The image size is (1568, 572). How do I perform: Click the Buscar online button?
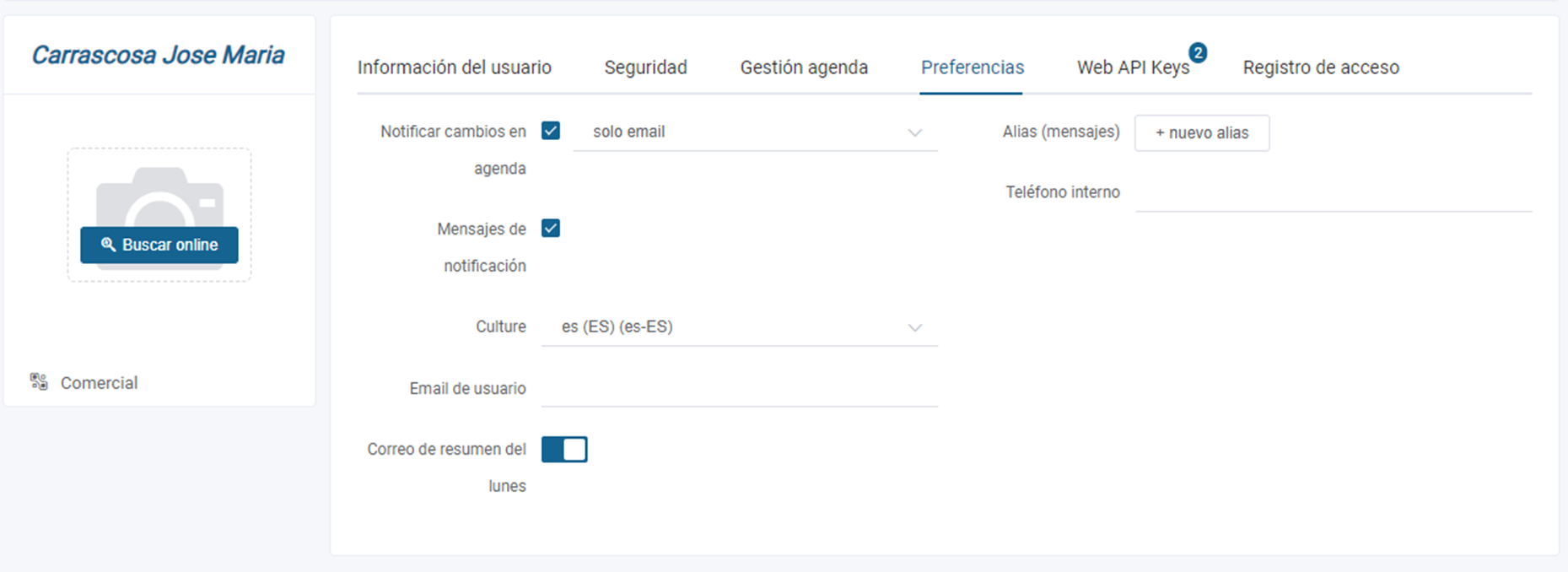(x=159, y=245)
